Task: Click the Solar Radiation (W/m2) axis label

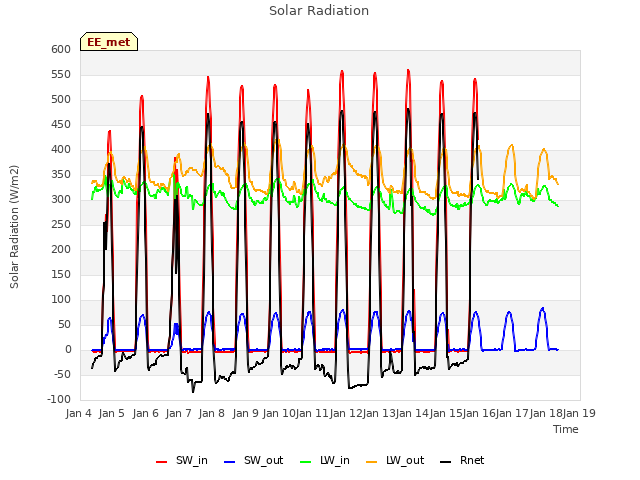Action: (x=14, y=227)
